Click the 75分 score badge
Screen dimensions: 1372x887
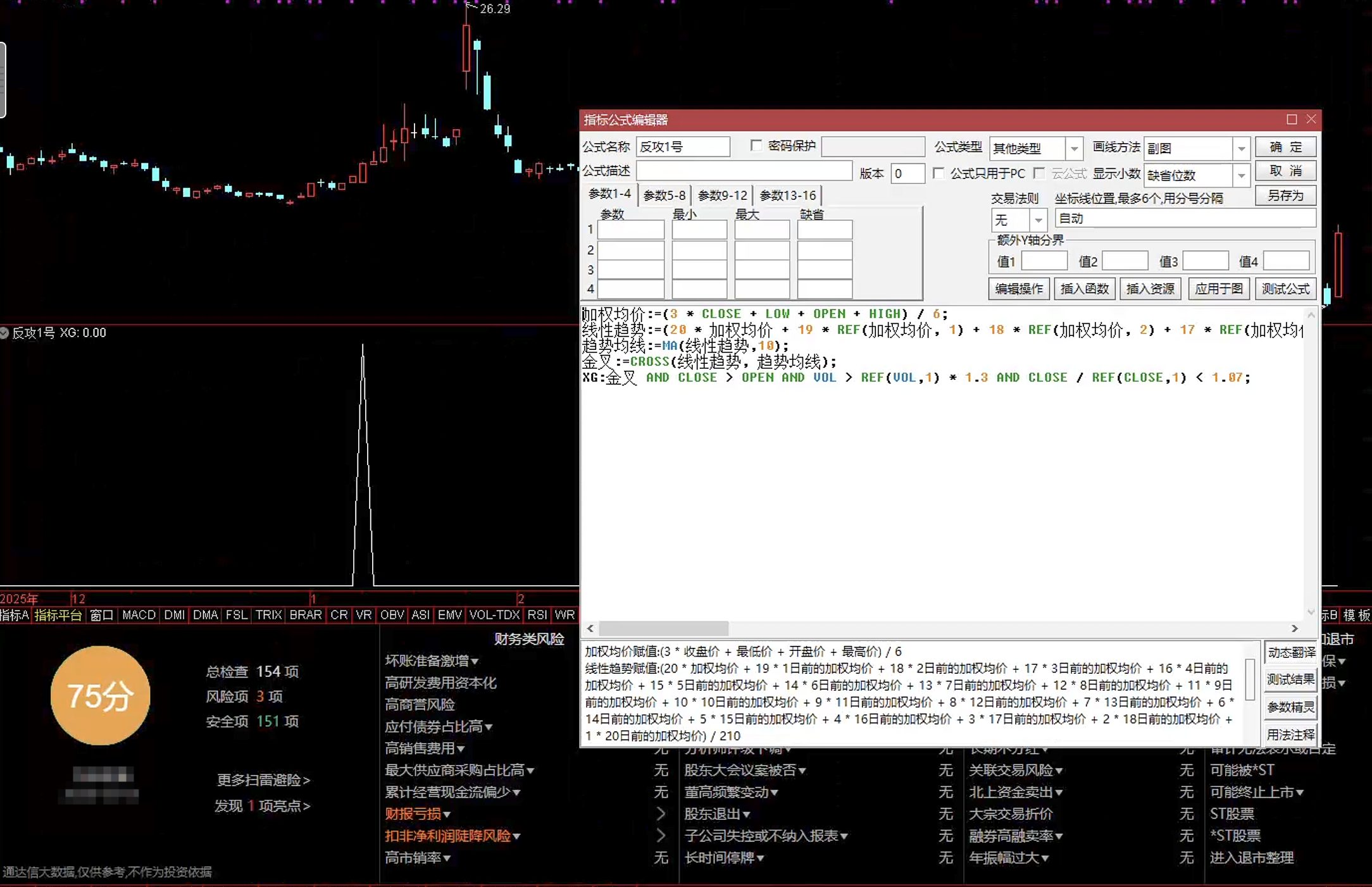pos(100,695)
